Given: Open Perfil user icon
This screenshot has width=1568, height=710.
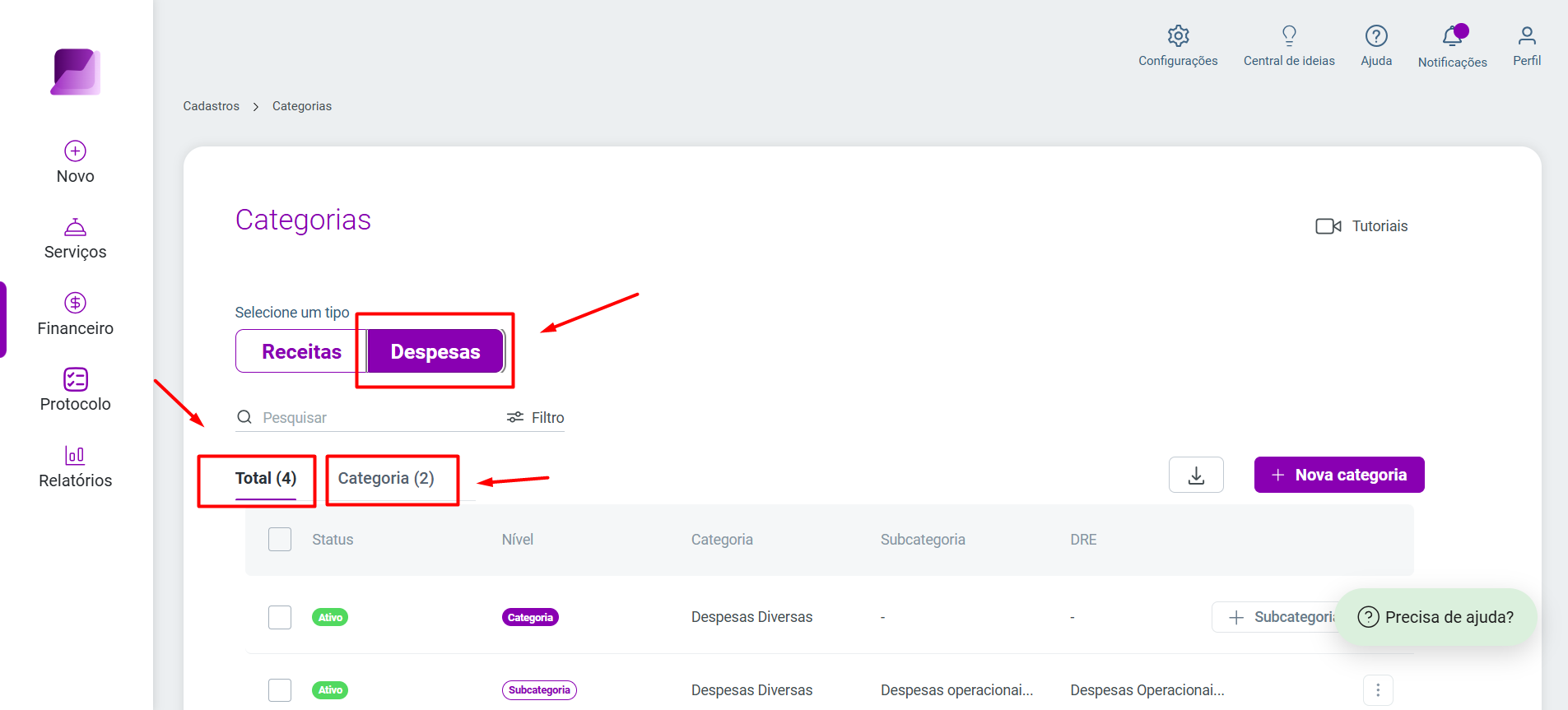Looking at the screenshot, I should click(1527, 35).
